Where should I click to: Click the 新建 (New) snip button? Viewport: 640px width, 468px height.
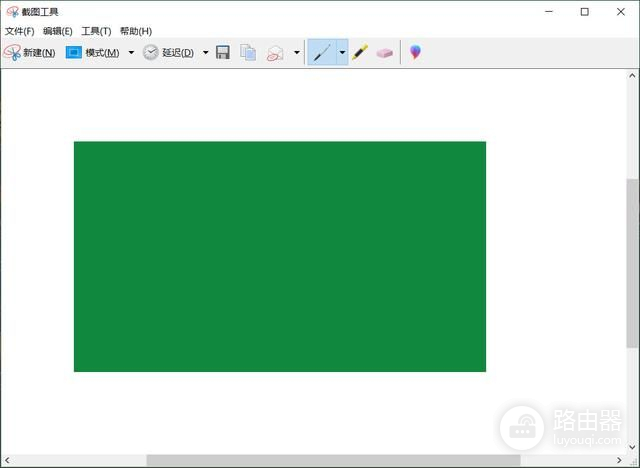tap(29, 52)
